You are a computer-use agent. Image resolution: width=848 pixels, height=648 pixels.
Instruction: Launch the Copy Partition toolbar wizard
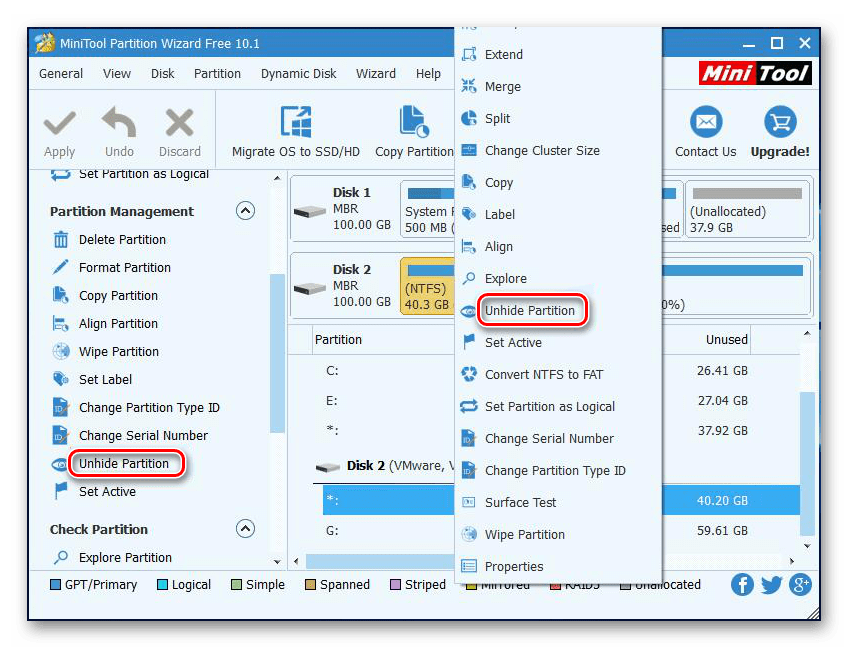[x=414, y=123]
